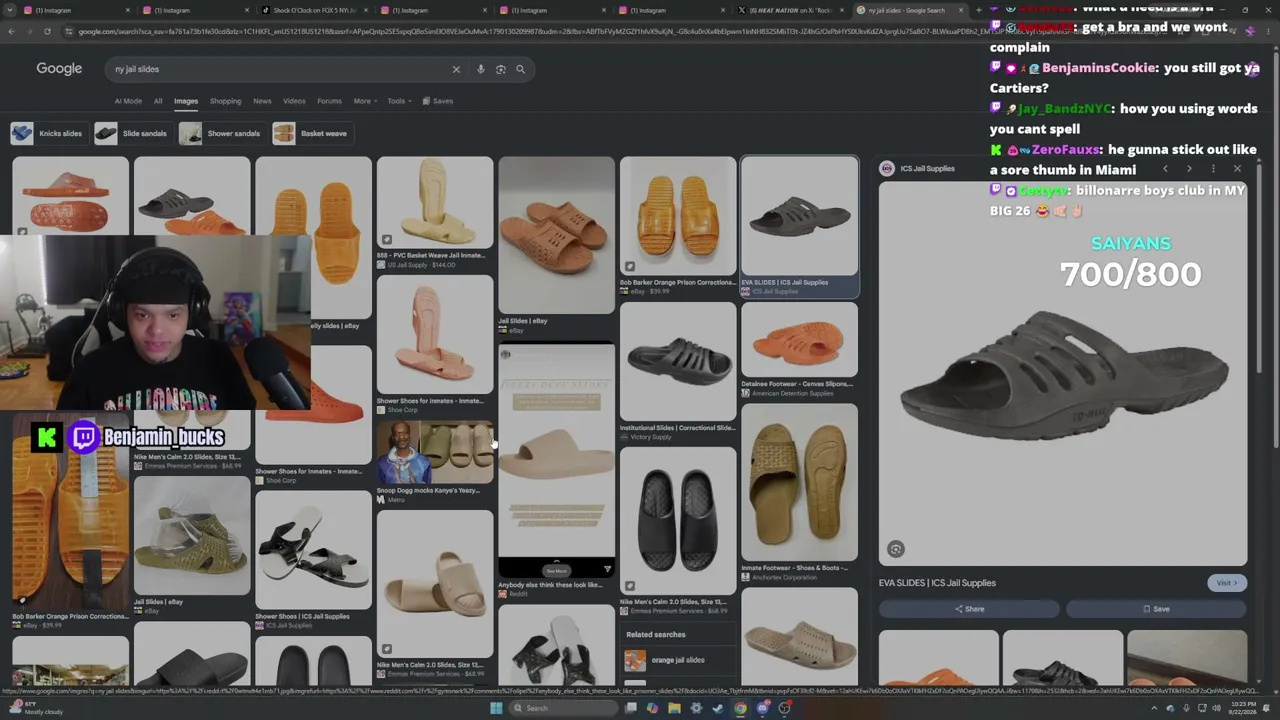Screen dimensions: 1280x720
Task: Open the Windows Start menu
Action: (x=496, y=708)
